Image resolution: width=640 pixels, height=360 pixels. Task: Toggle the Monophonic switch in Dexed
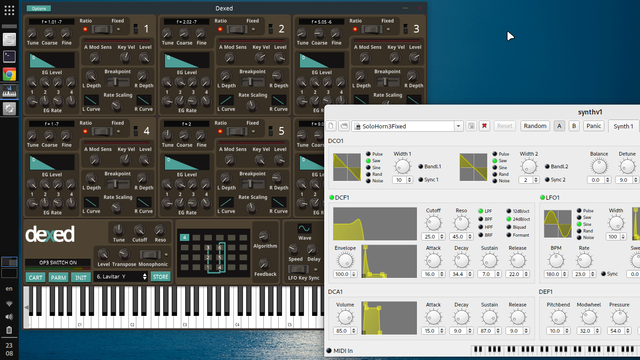150,254
